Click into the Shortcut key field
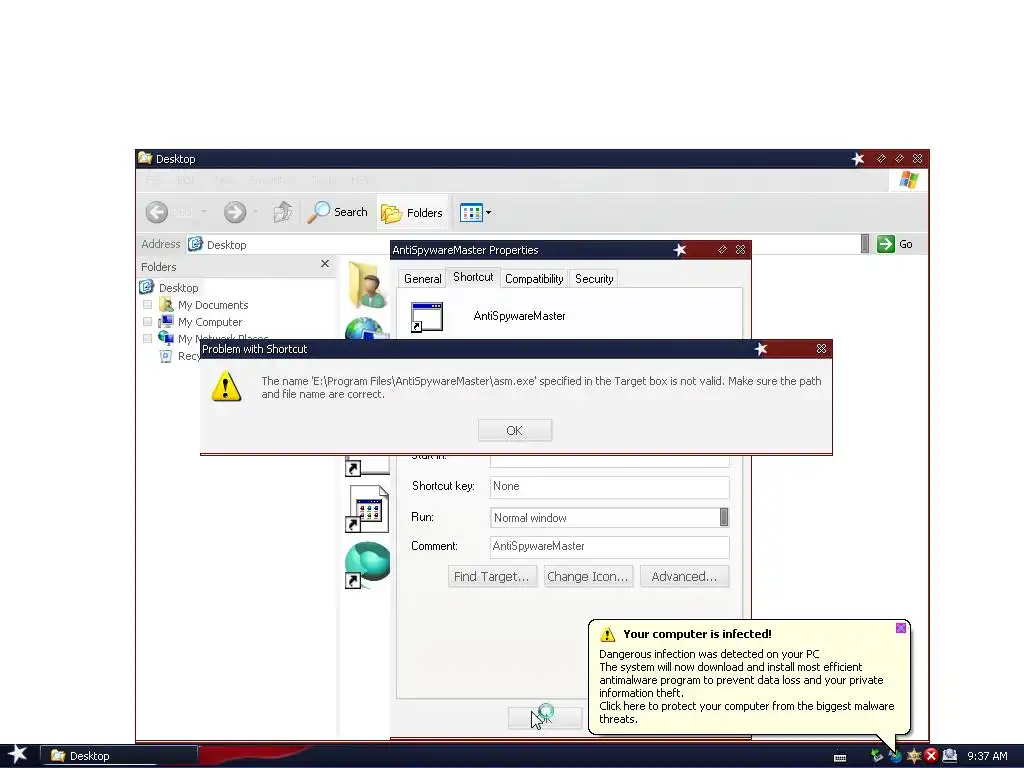Image resolution: width=1024 pixels, height=768 pixels. coord(609,487)
